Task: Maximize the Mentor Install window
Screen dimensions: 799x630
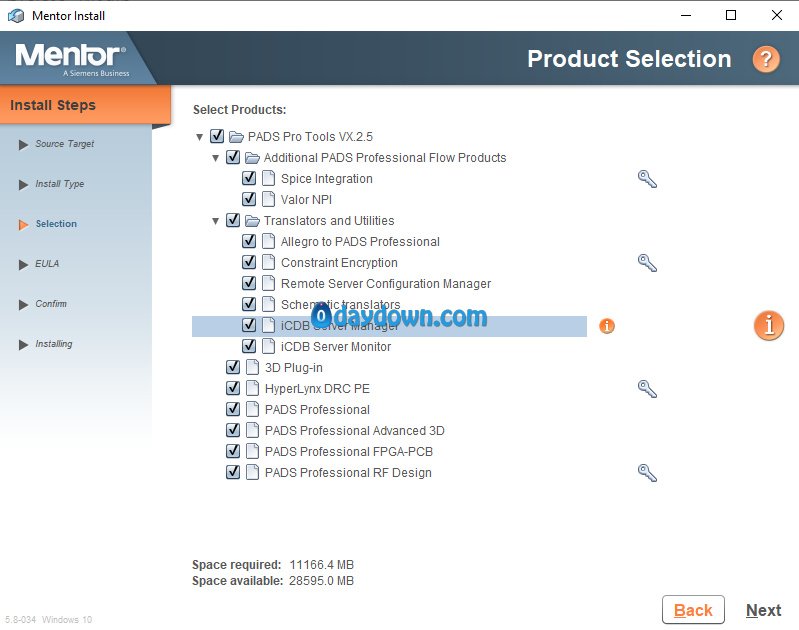Action: click(731, 15)
